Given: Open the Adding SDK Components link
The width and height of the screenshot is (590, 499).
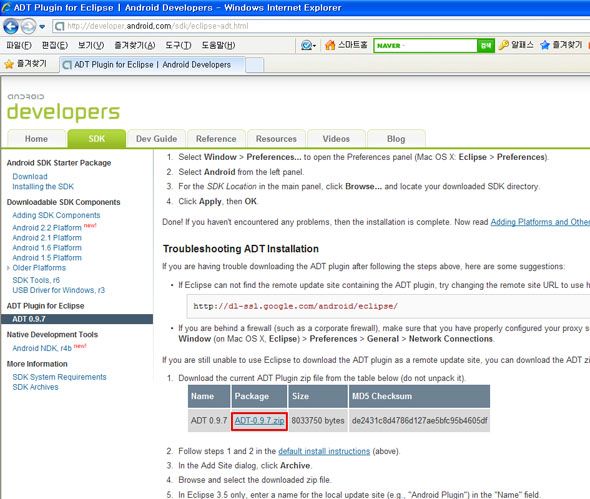Looking at the screenshot, I should 56,215.
